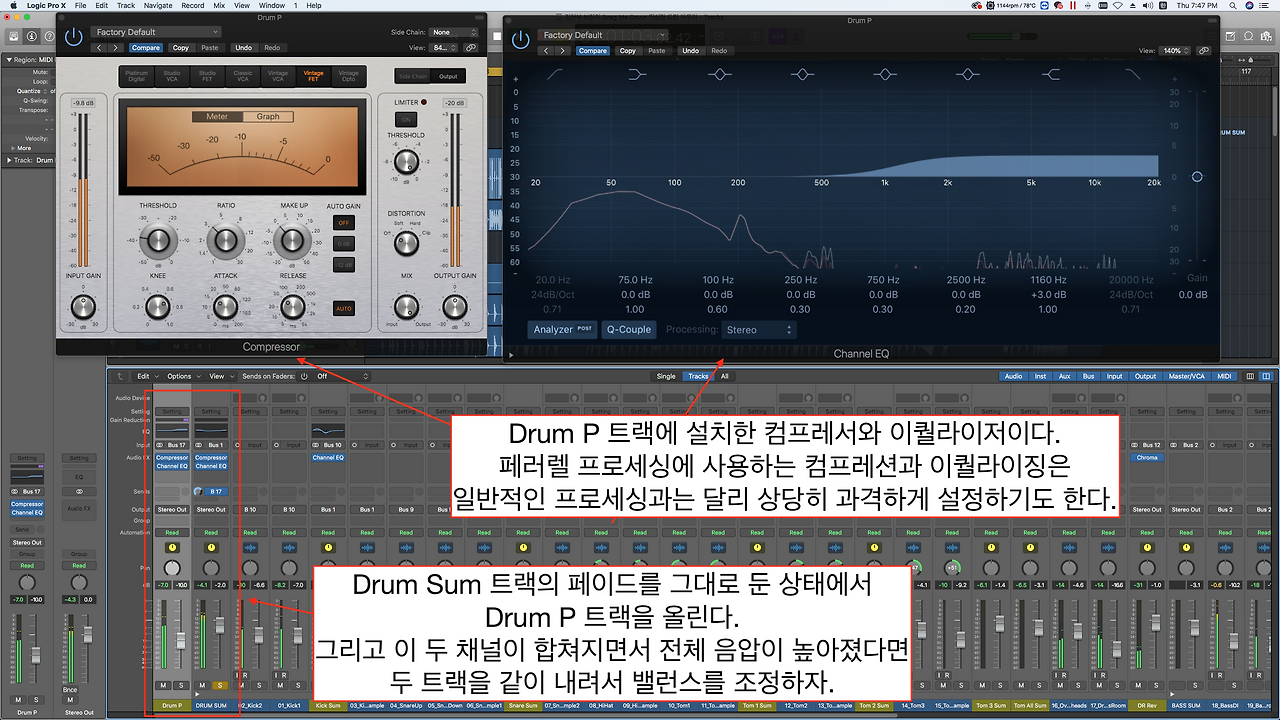The height and width of the screenshot is (720, 1280).
Task: Enable the high-pass filter band icon
Action: coord(553,75)
